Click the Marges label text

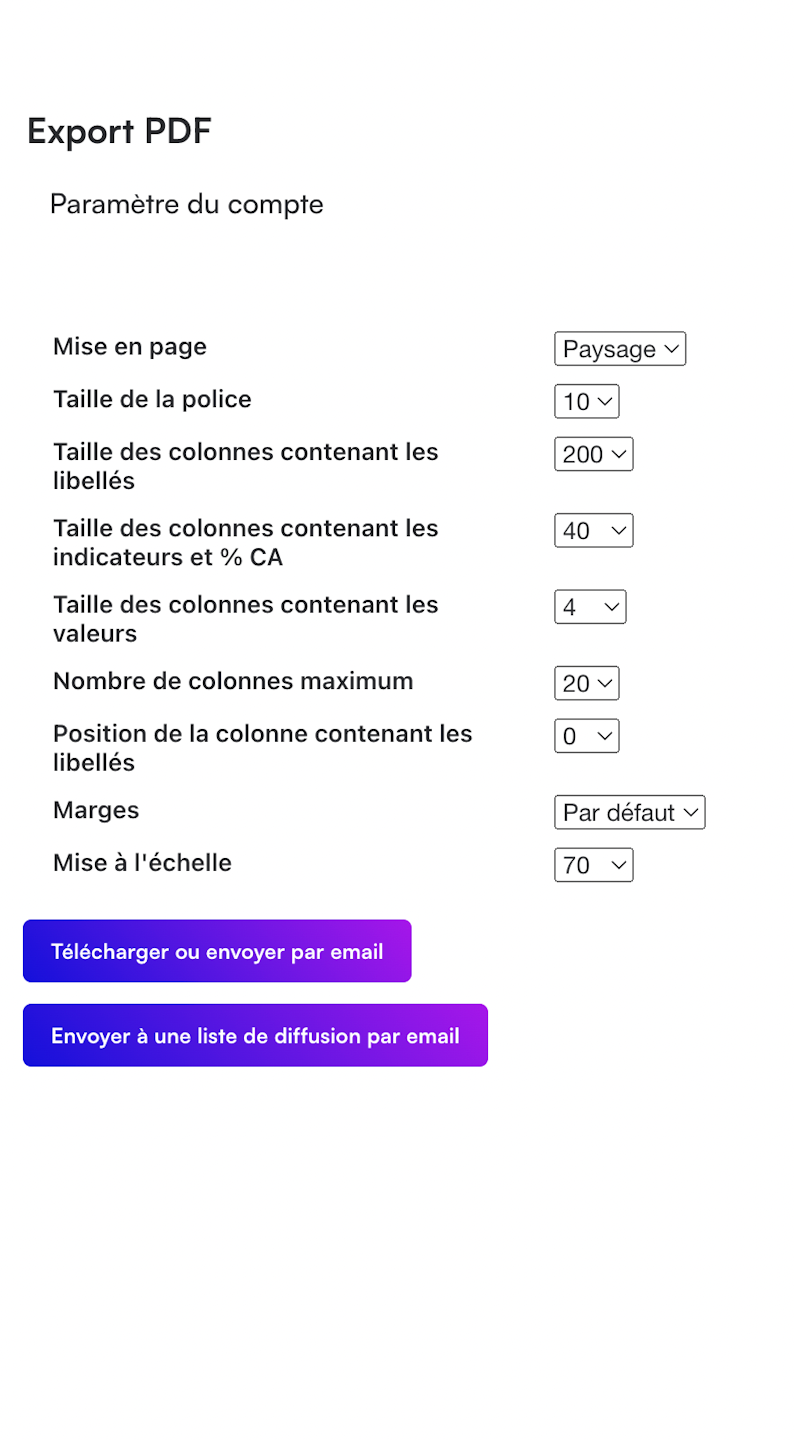pos(96,810)
